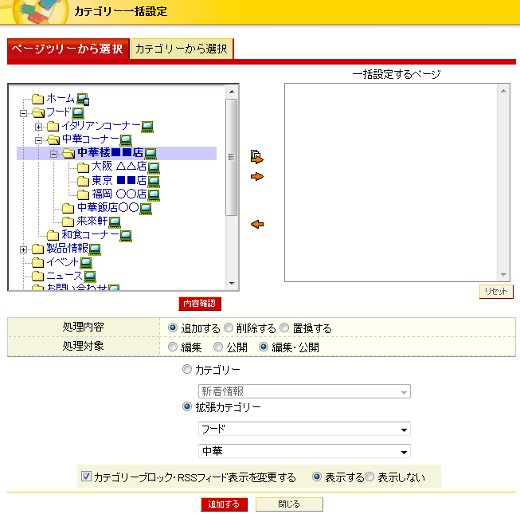Click the monitor icon next to イタリアンコーナー

(147, 127)
